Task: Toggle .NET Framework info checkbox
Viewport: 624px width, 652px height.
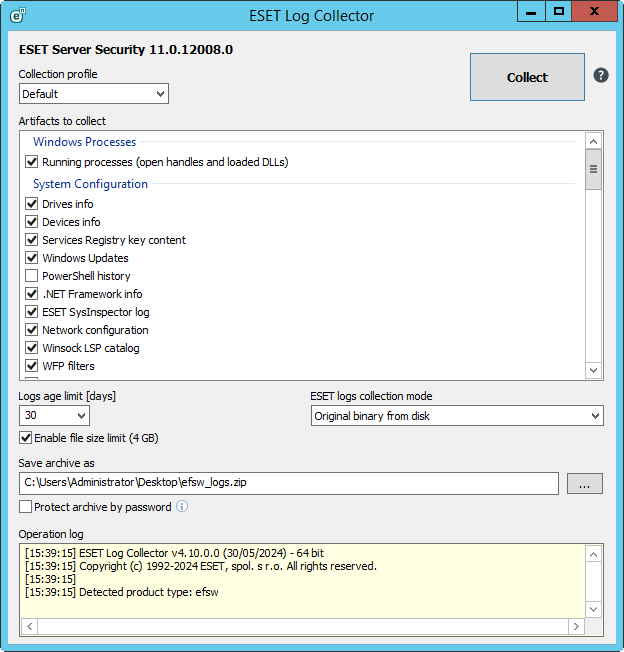Action: [x=32, y=294]
